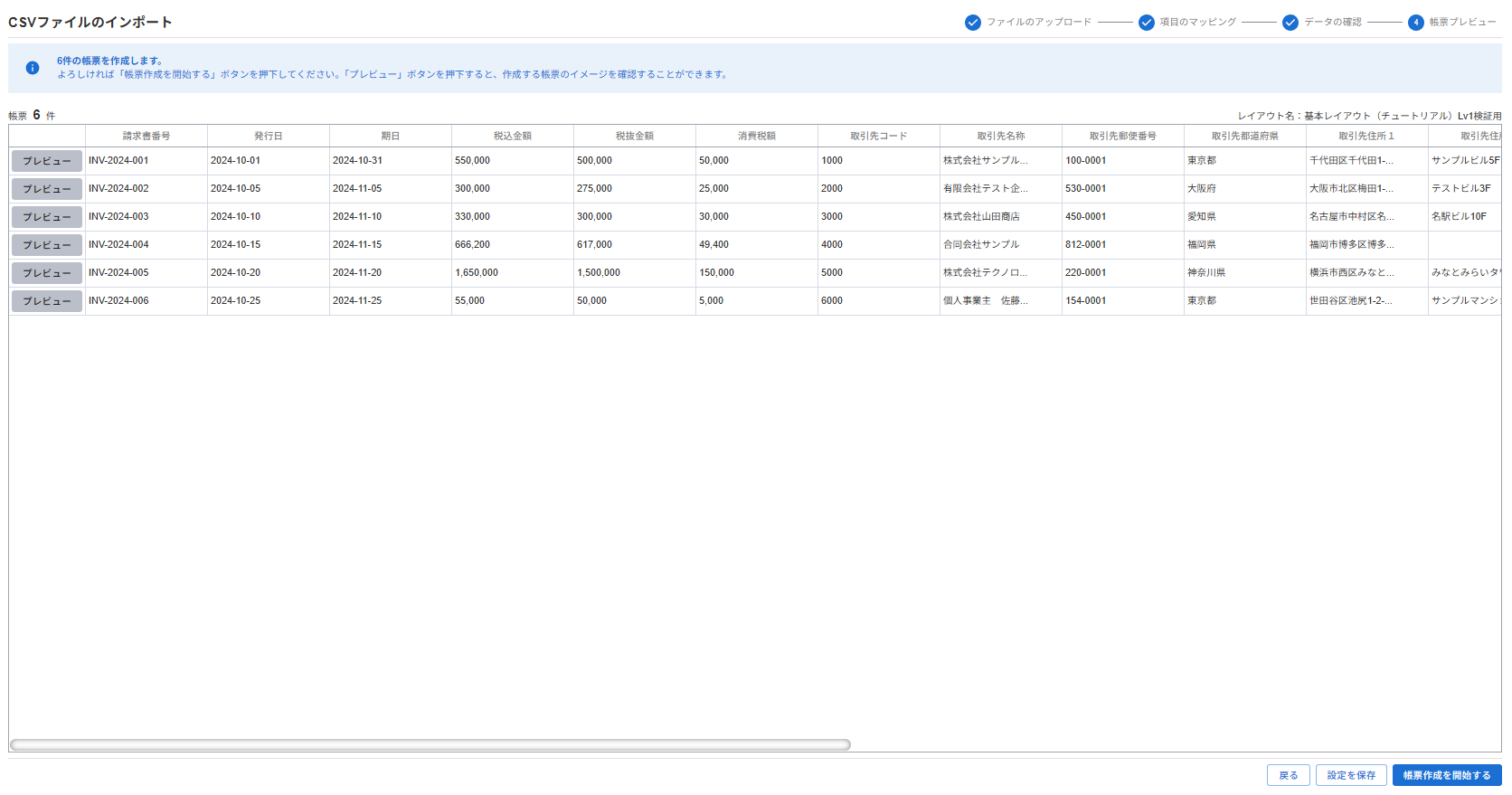Select the 税込金額 column header
Screen dimensions: 1512x795
(x=512, y=136)
